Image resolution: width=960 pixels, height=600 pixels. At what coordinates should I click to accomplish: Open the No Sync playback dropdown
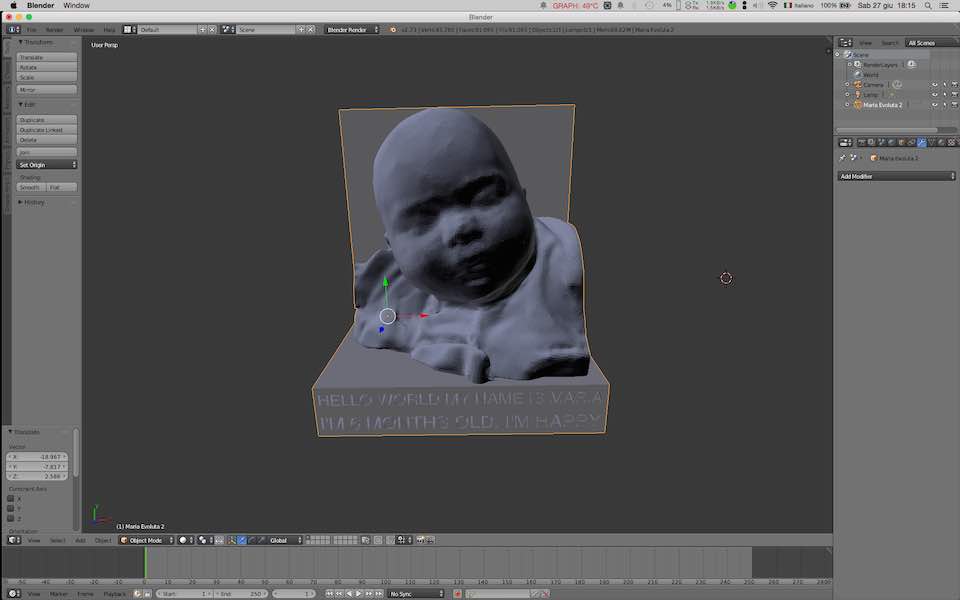point(416,594)
